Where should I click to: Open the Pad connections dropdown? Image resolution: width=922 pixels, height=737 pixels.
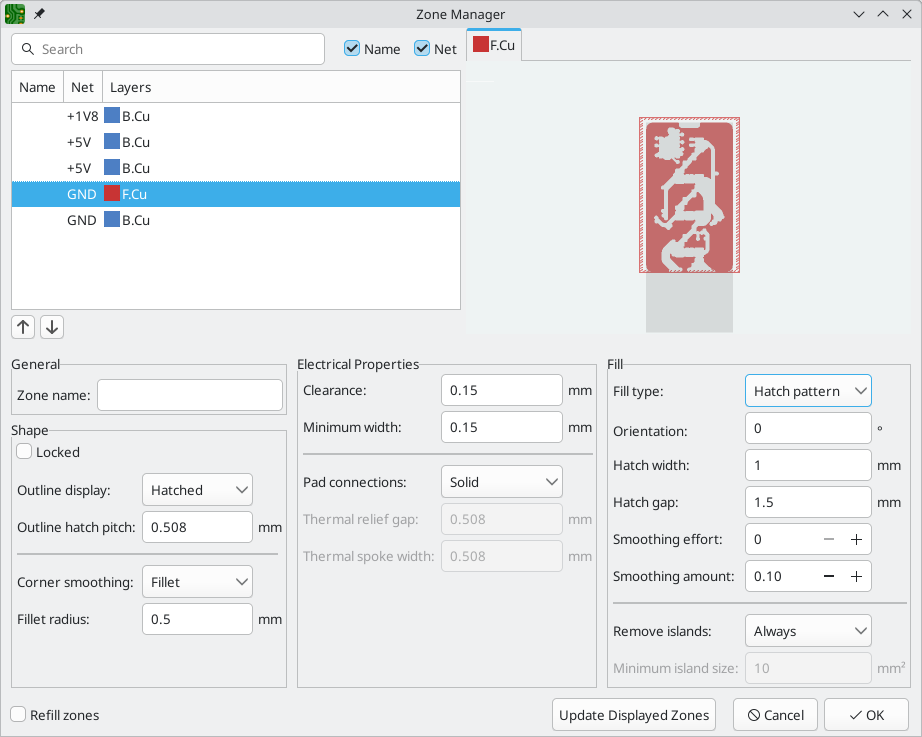(x=501, y=482)
